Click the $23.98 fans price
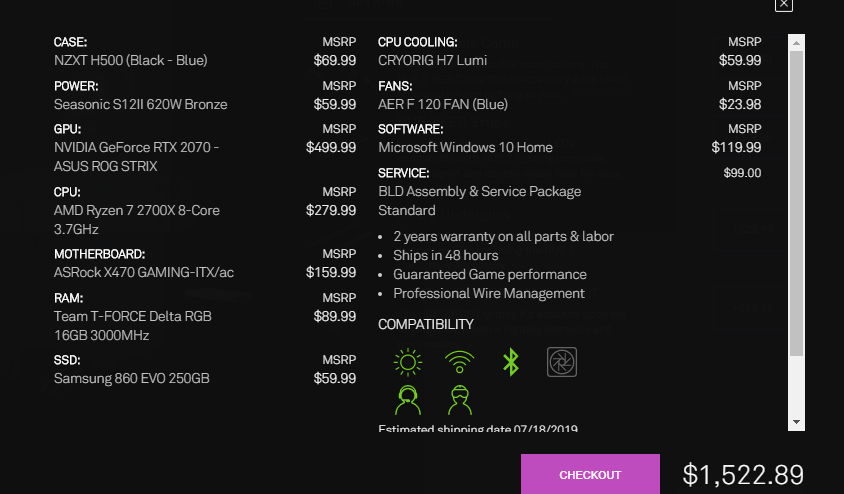 click(740, 104)
